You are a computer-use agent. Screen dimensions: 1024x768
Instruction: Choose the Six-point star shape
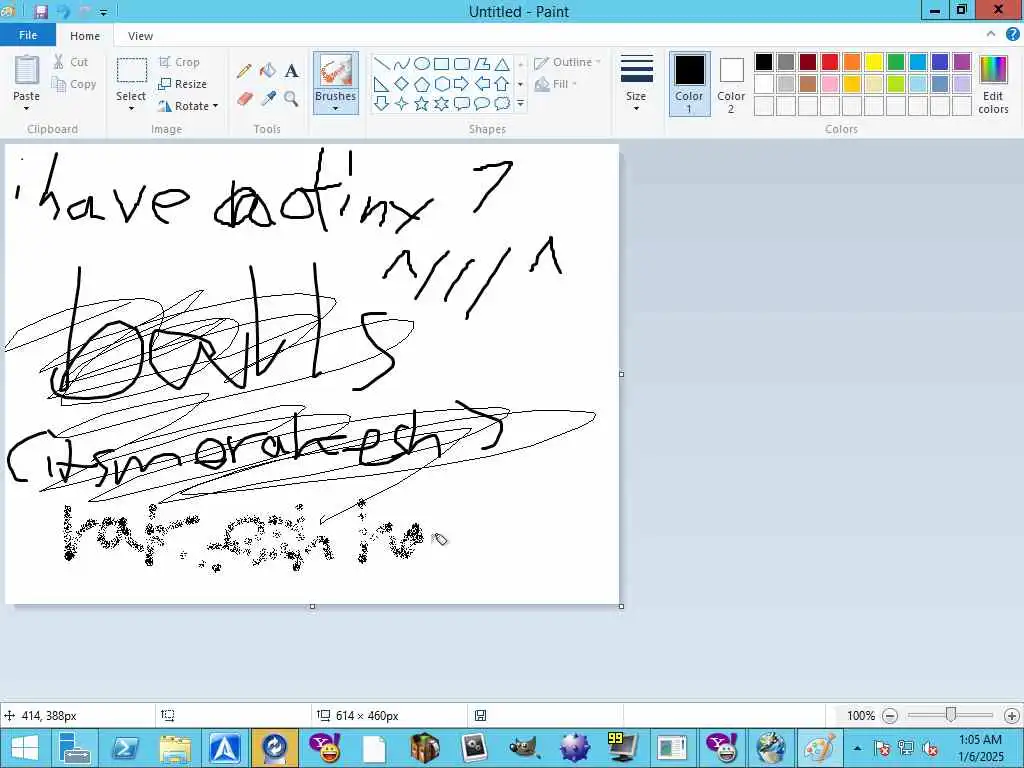[x=441, y=103]
